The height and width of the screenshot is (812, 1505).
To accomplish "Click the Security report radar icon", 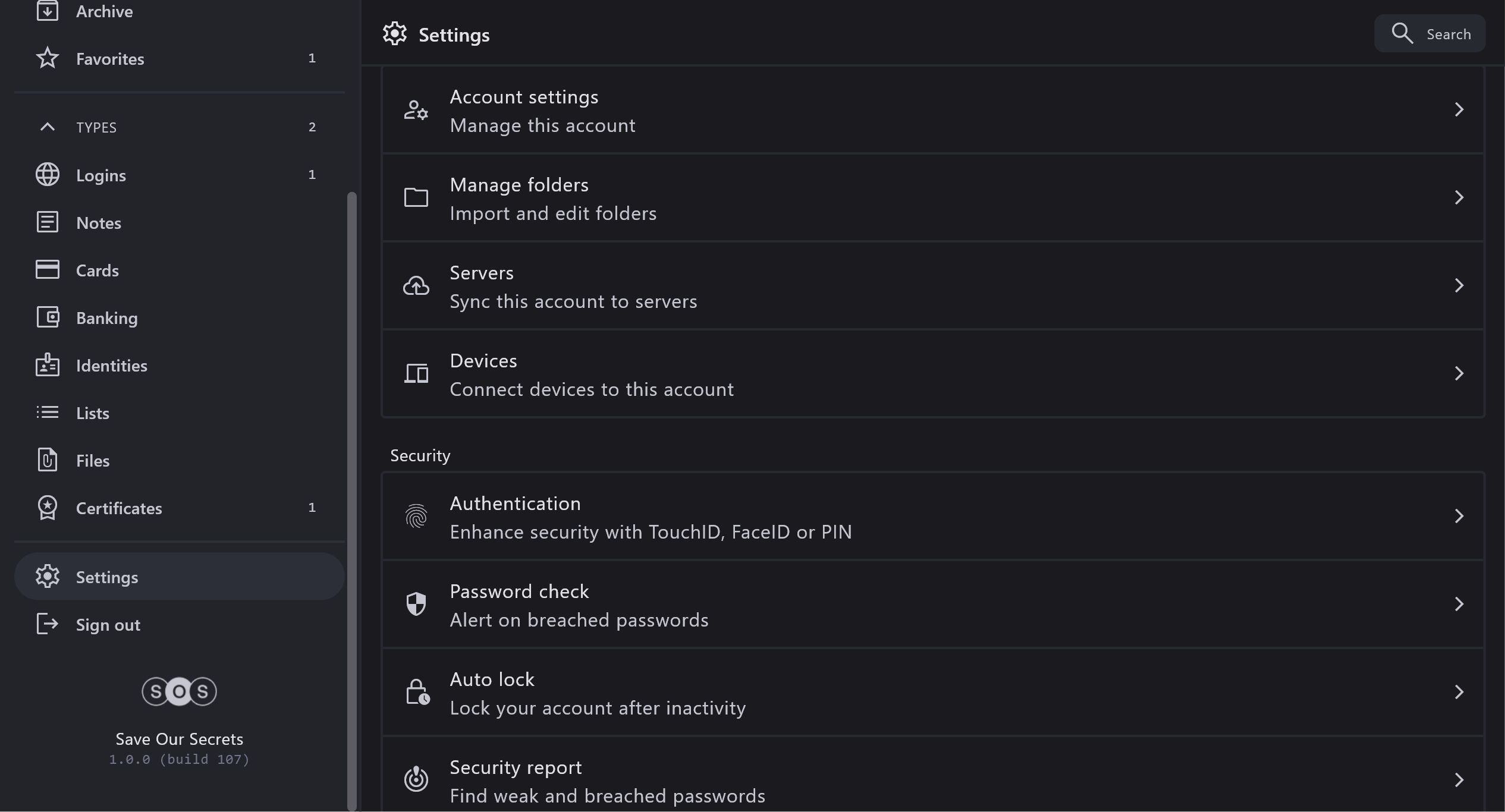I will coord(416,779).
